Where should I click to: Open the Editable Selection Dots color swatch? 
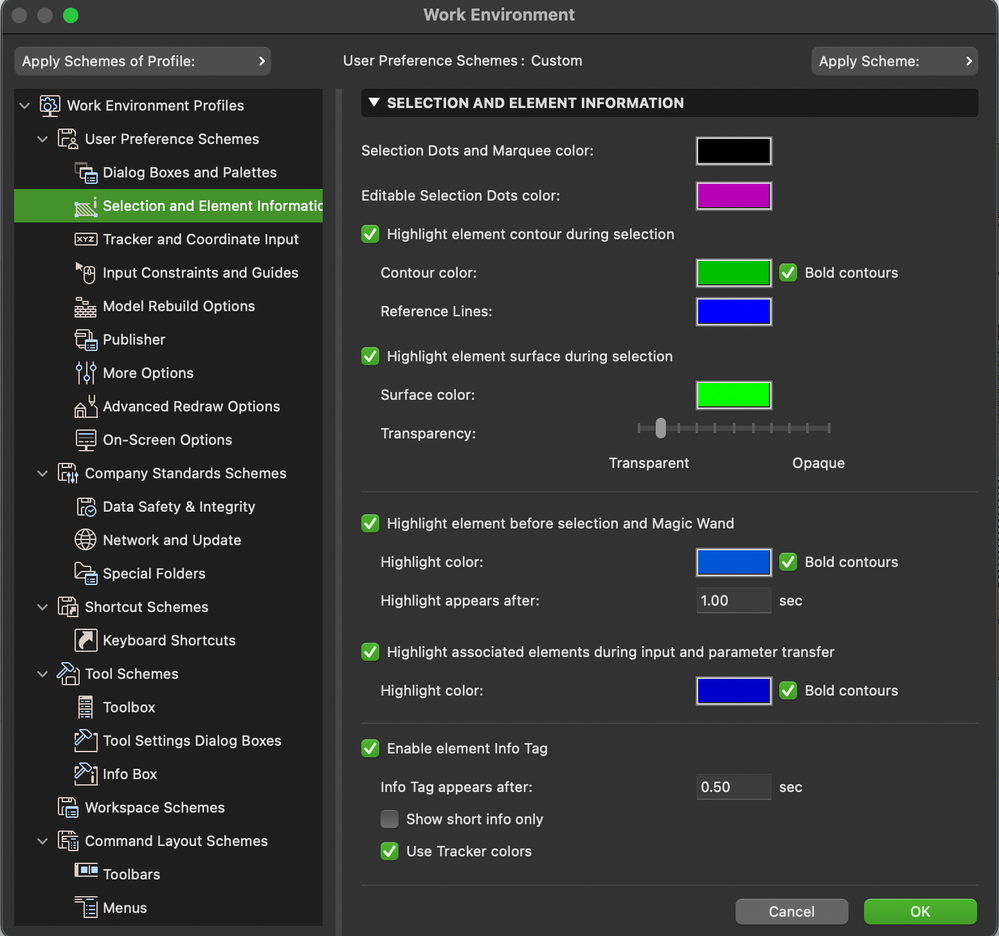click(733, 196)
